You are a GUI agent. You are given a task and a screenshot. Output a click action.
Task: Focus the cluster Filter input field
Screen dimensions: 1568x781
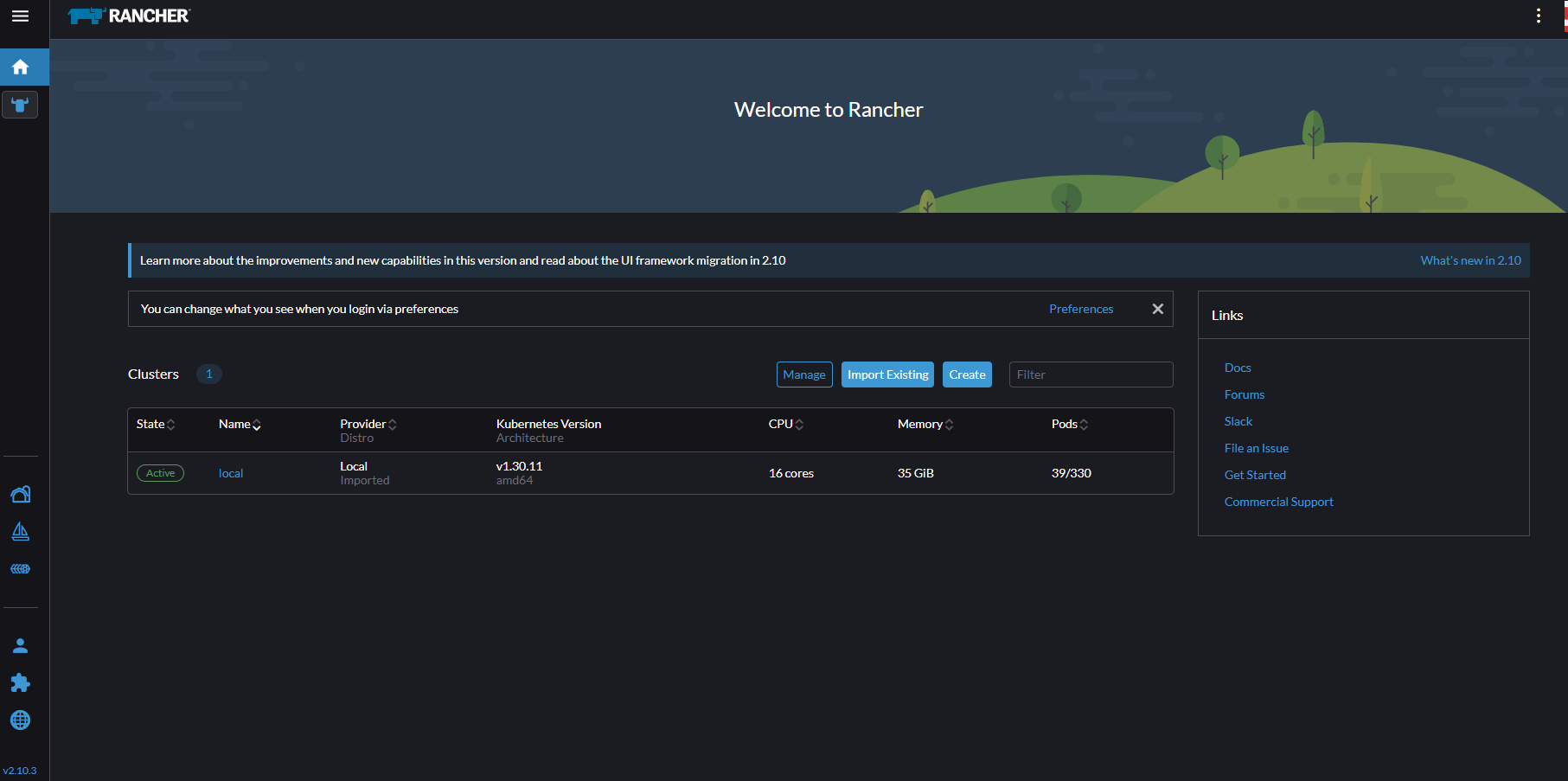[x=1091, y=374]
